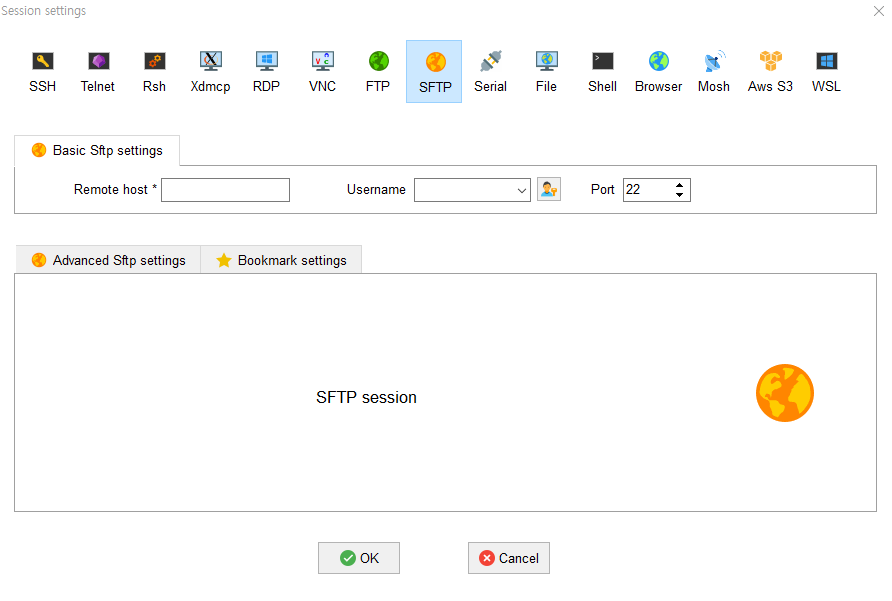The height and width of the screenshot is (601, 892).
Task: Select the SSH session type icon
Action: point(43,72)
